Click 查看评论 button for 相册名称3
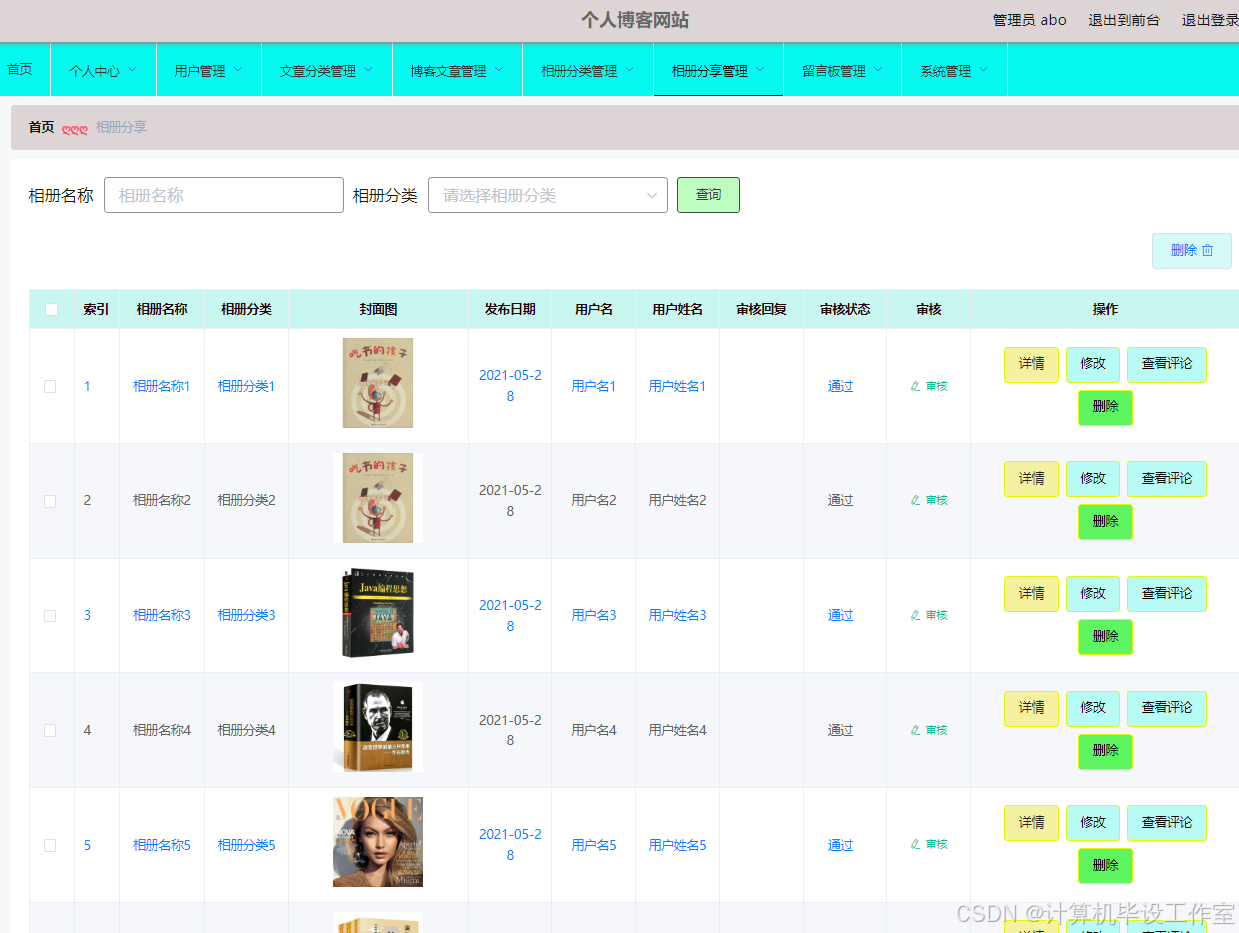This screenshot has height=933, width=1239. (x=1167, y=594)
